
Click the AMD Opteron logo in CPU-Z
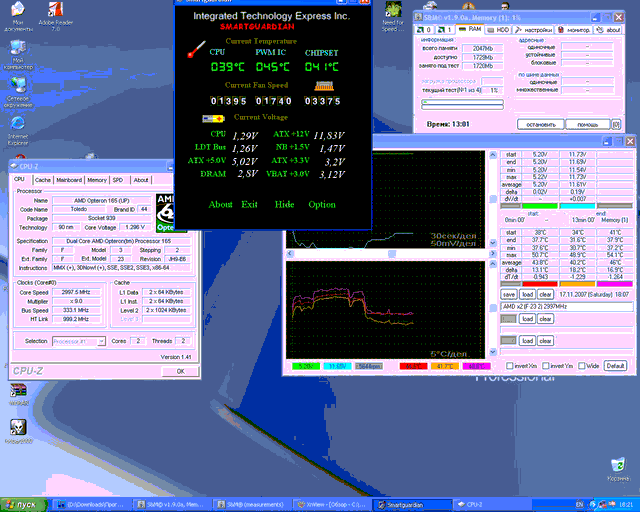click(165, 213)
